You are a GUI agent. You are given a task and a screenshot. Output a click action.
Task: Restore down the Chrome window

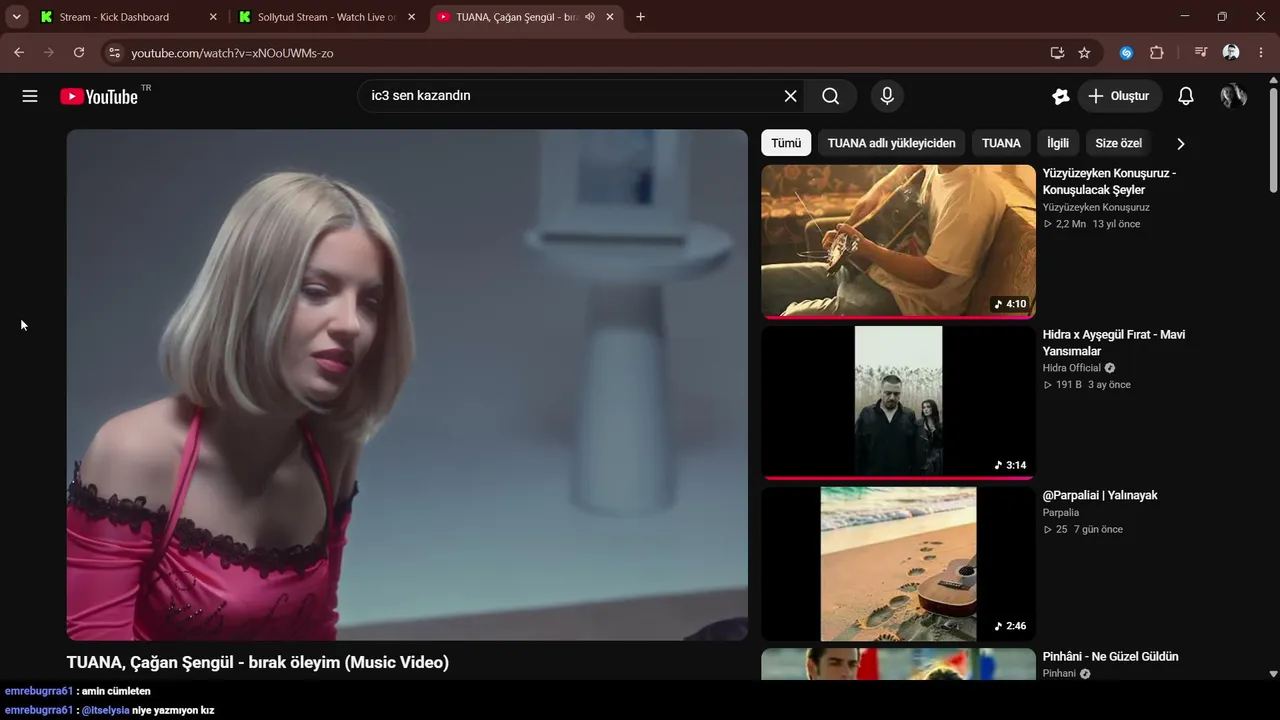click(x=1222, y=17)
